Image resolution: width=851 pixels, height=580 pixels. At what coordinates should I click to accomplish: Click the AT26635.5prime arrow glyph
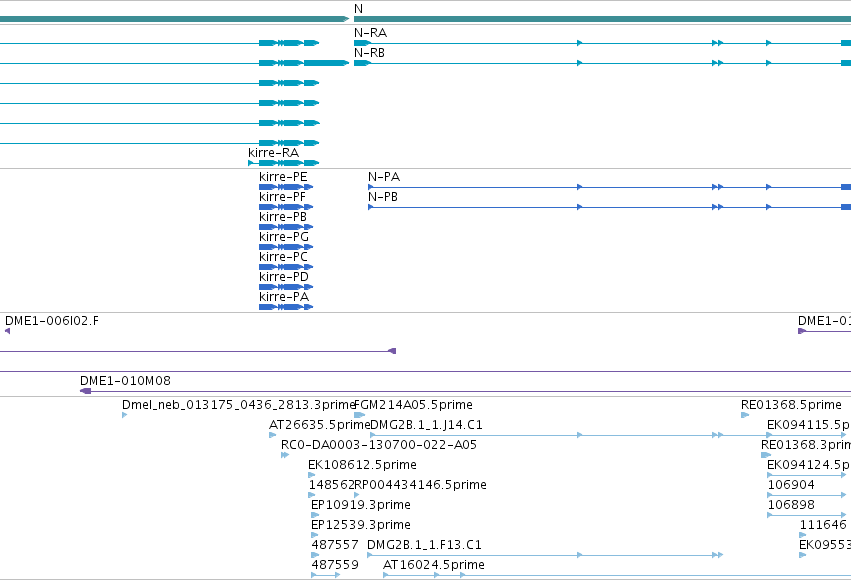272,435
